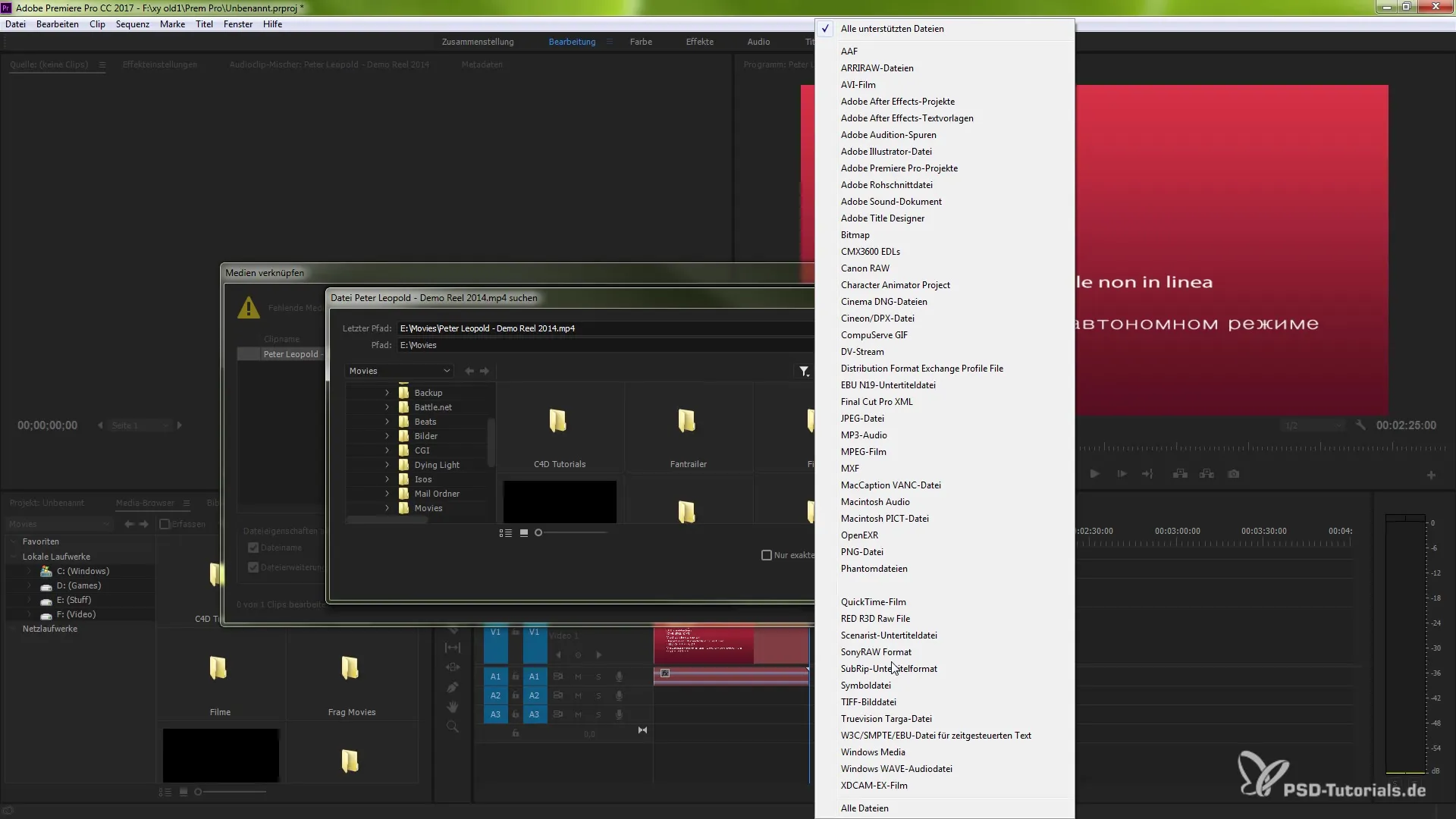The image size is (1456, 819).
Task: Open the Datei menu
Action: 15,24
